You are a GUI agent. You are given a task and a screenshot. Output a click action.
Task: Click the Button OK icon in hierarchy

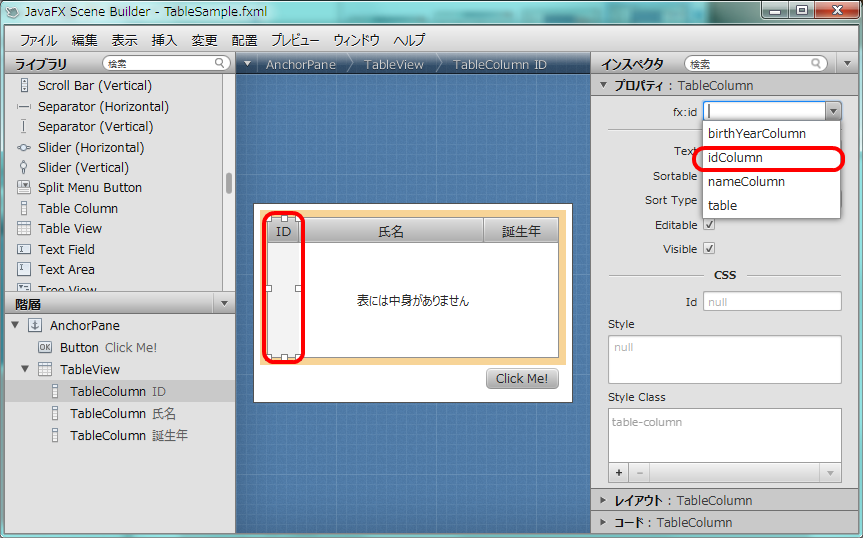coord(45,347)
